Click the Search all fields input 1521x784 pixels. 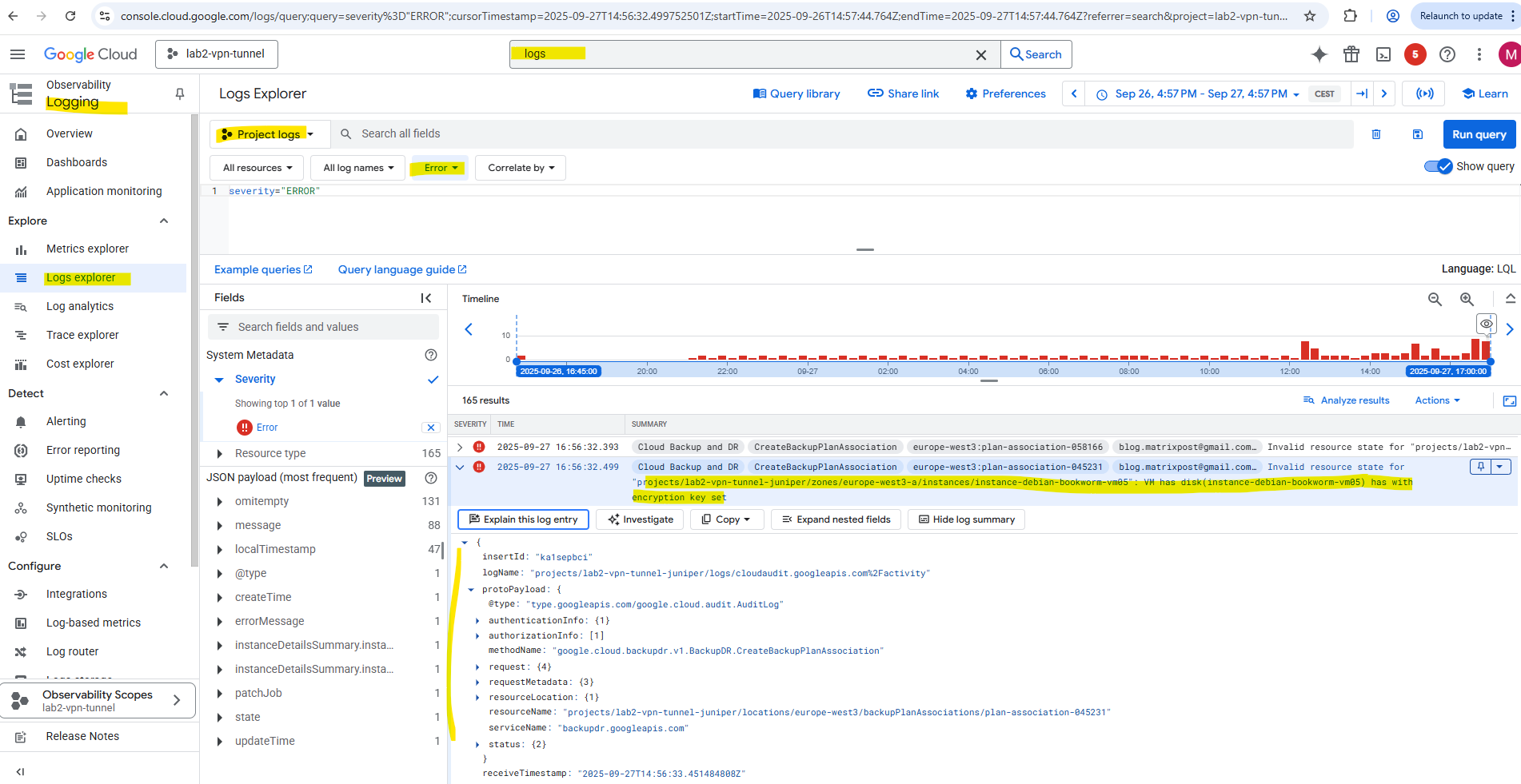click(x=848, y=133)
